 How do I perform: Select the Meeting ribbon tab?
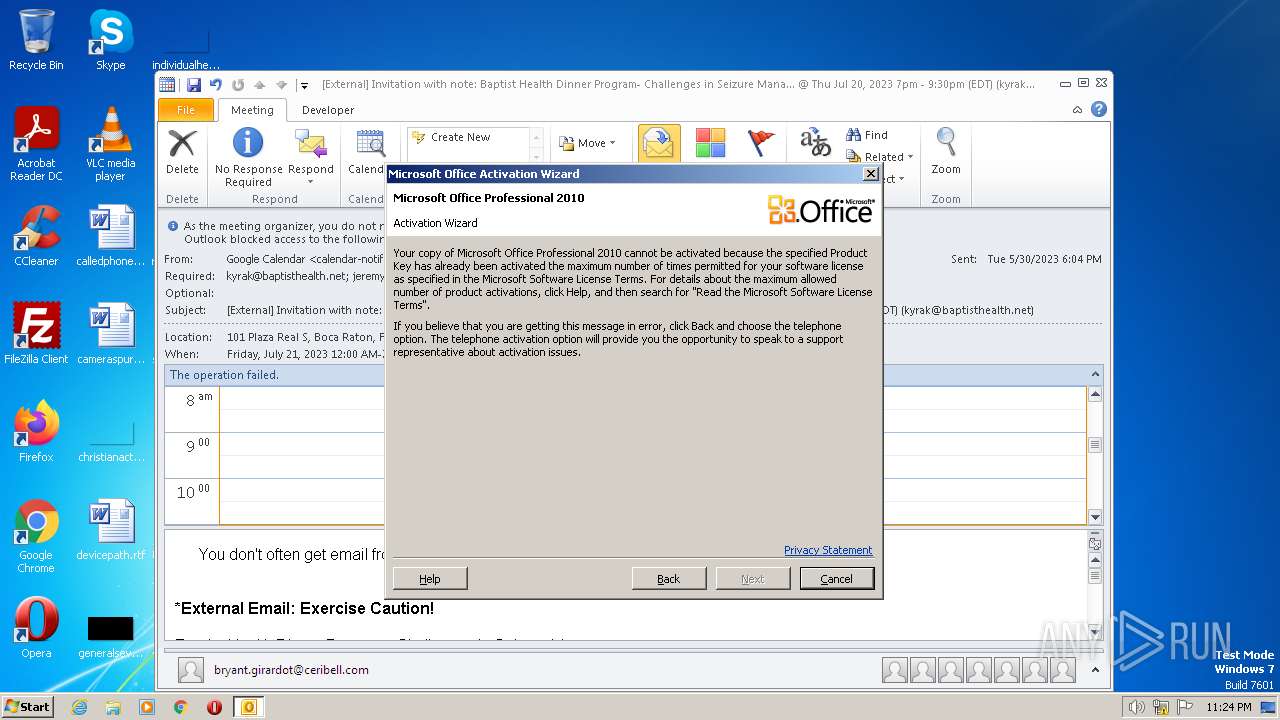click(252, 110)
